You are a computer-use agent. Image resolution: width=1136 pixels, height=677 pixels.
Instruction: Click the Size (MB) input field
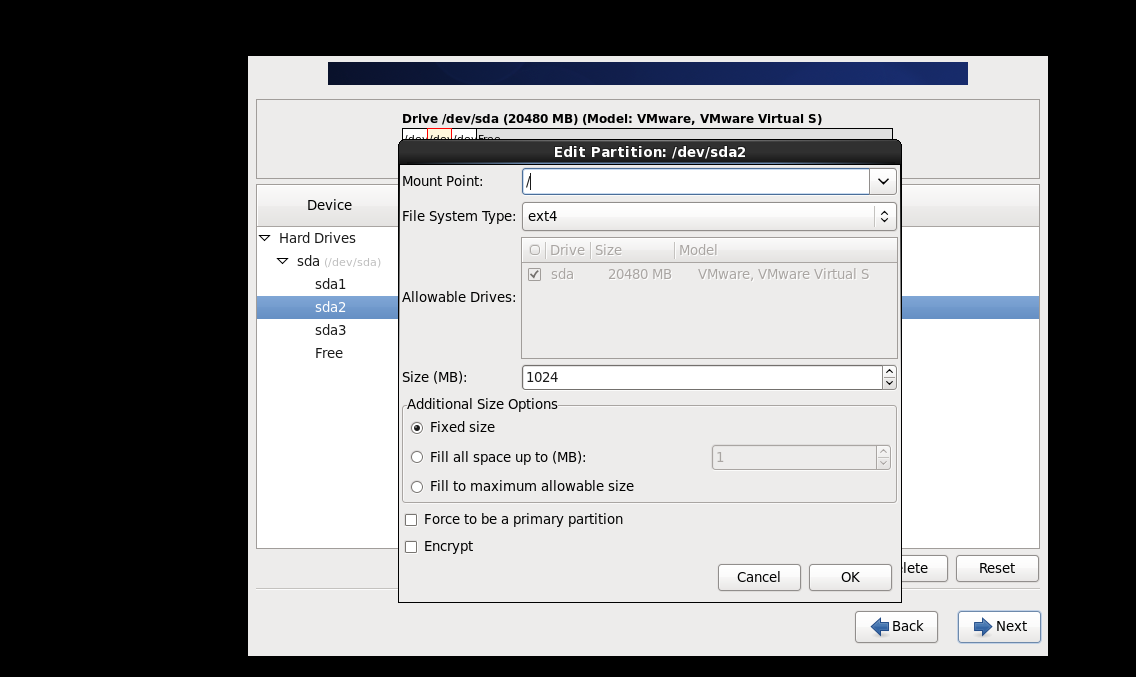(701, 377)
